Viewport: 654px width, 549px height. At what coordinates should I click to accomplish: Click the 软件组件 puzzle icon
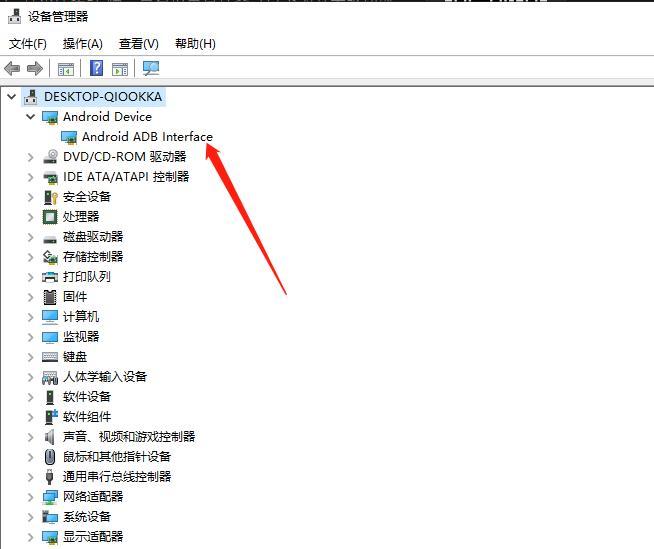pyautogui.click(x=50, y=417)
